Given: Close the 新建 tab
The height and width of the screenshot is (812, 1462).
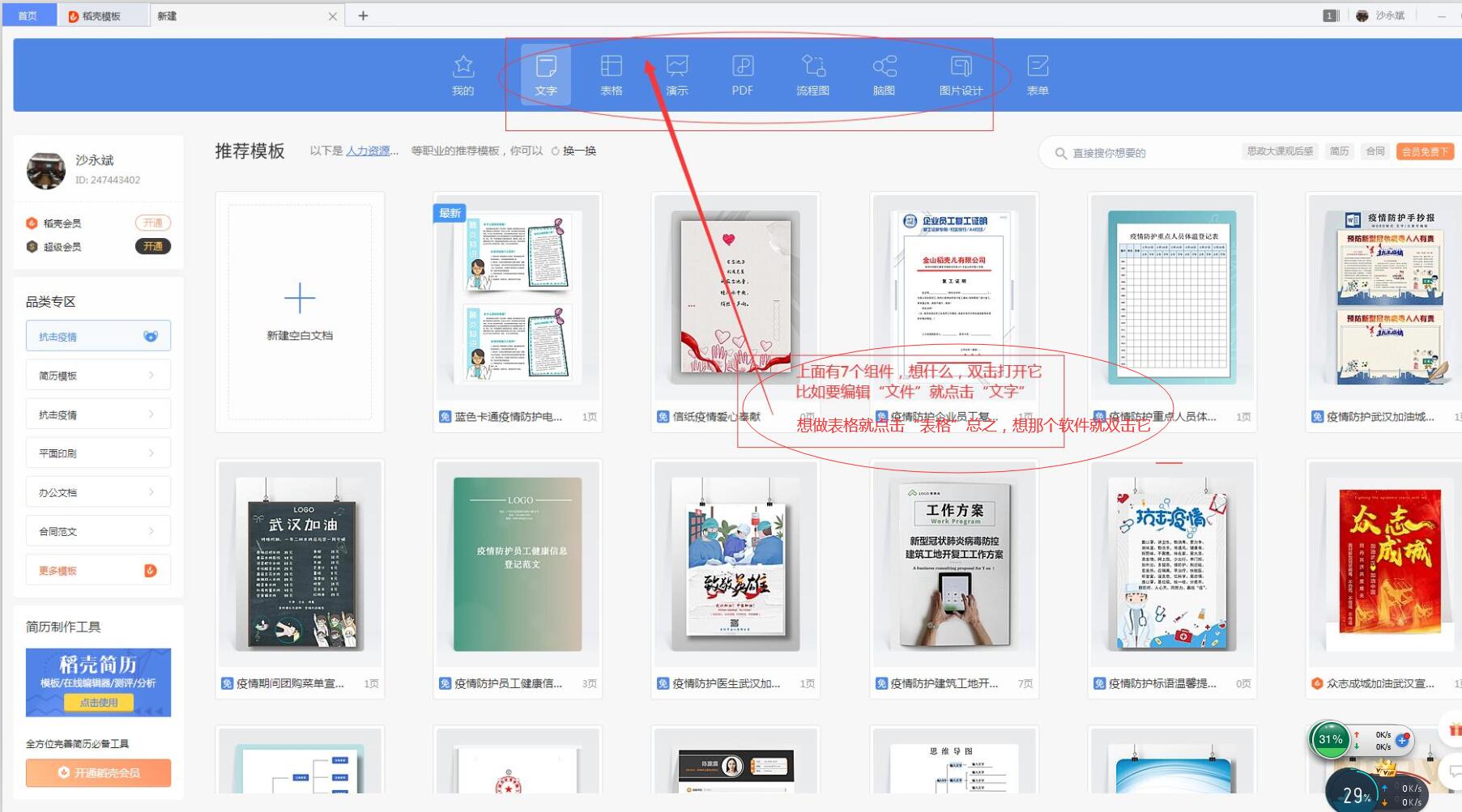Looking at the screenshot, I should 332,16.
